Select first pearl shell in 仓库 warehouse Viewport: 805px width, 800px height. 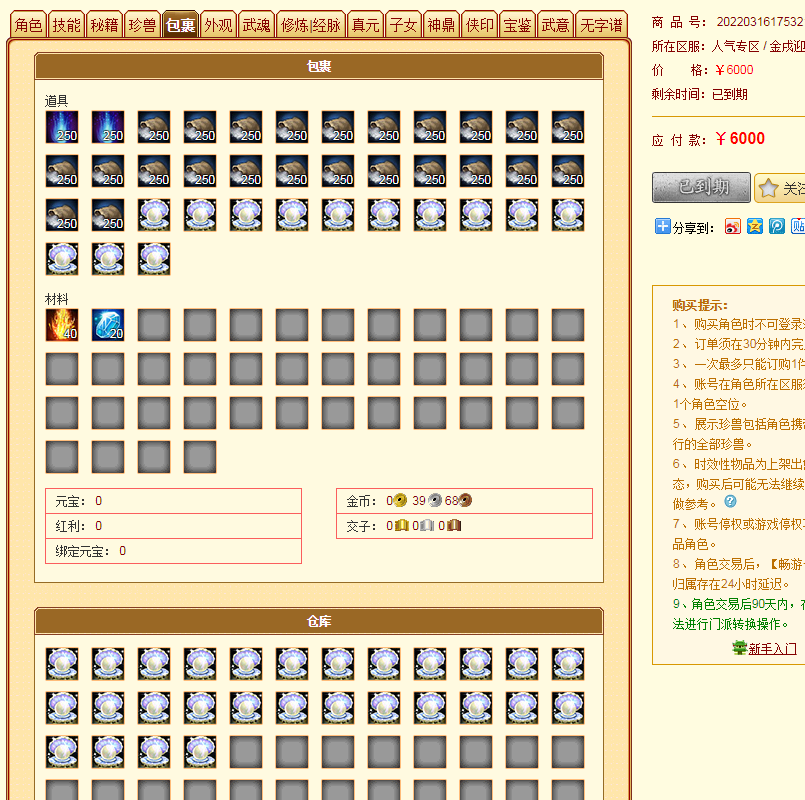point(62,664)
